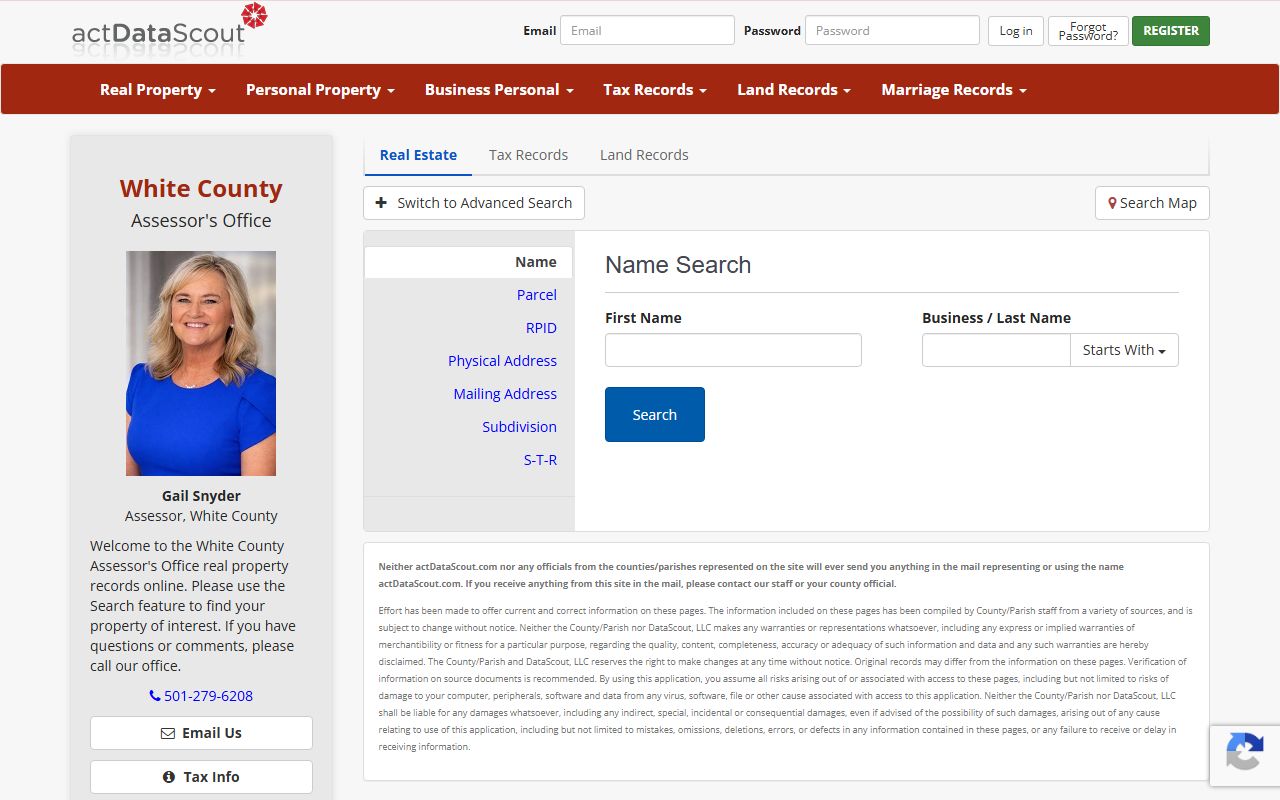The height and width of the screenshot is (800, 1280).
Task: Switch to the Land Records tab
Action: 644,155
